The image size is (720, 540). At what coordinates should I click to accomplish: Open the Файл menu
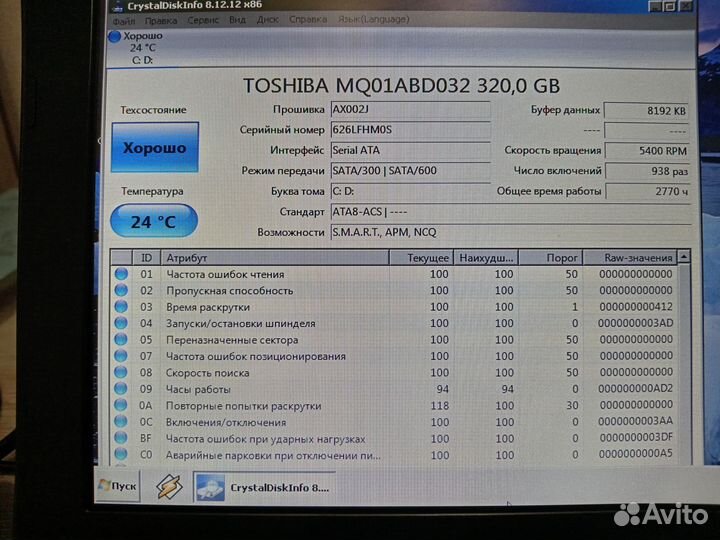(x=124, y=21)
